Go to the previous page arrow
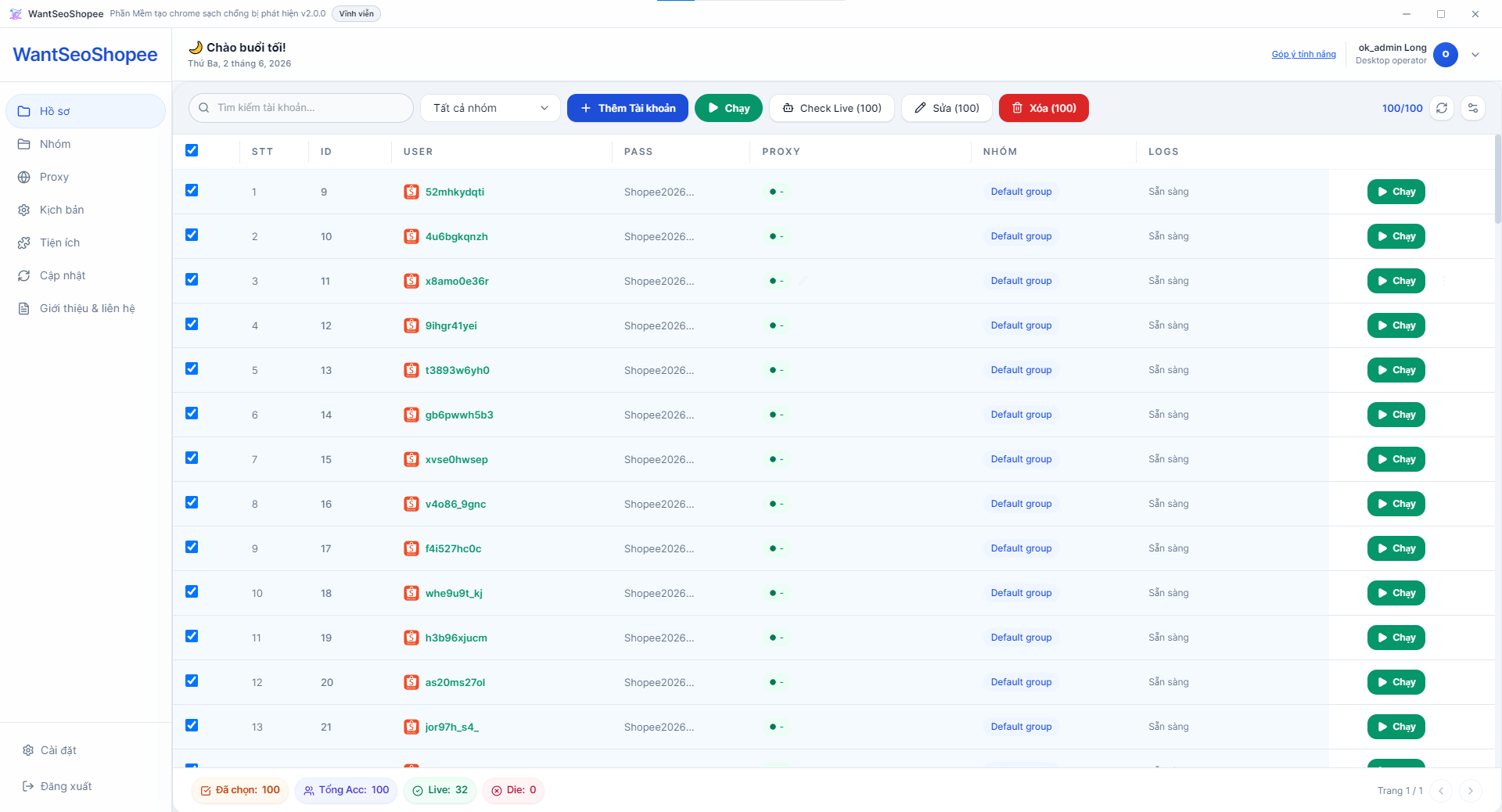The height and width of the screenshot is (812, 1502). [1441, 791]
